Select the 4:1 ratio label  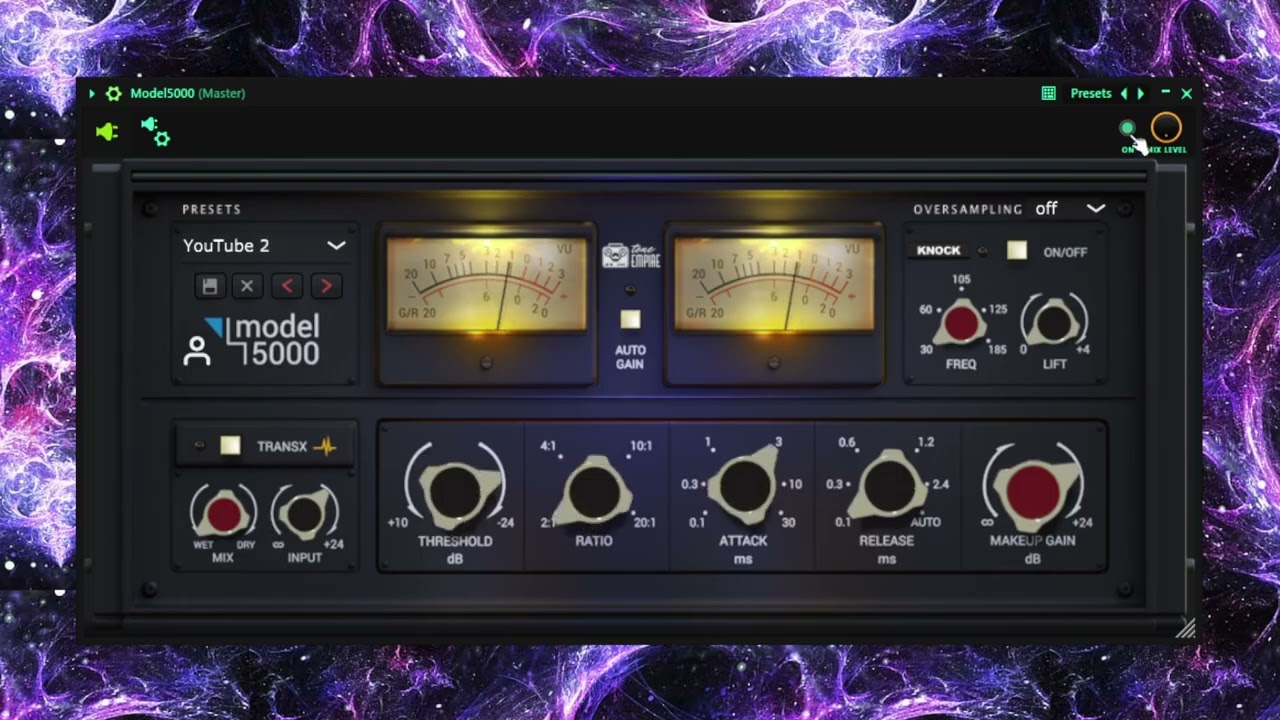pos(548,446)
